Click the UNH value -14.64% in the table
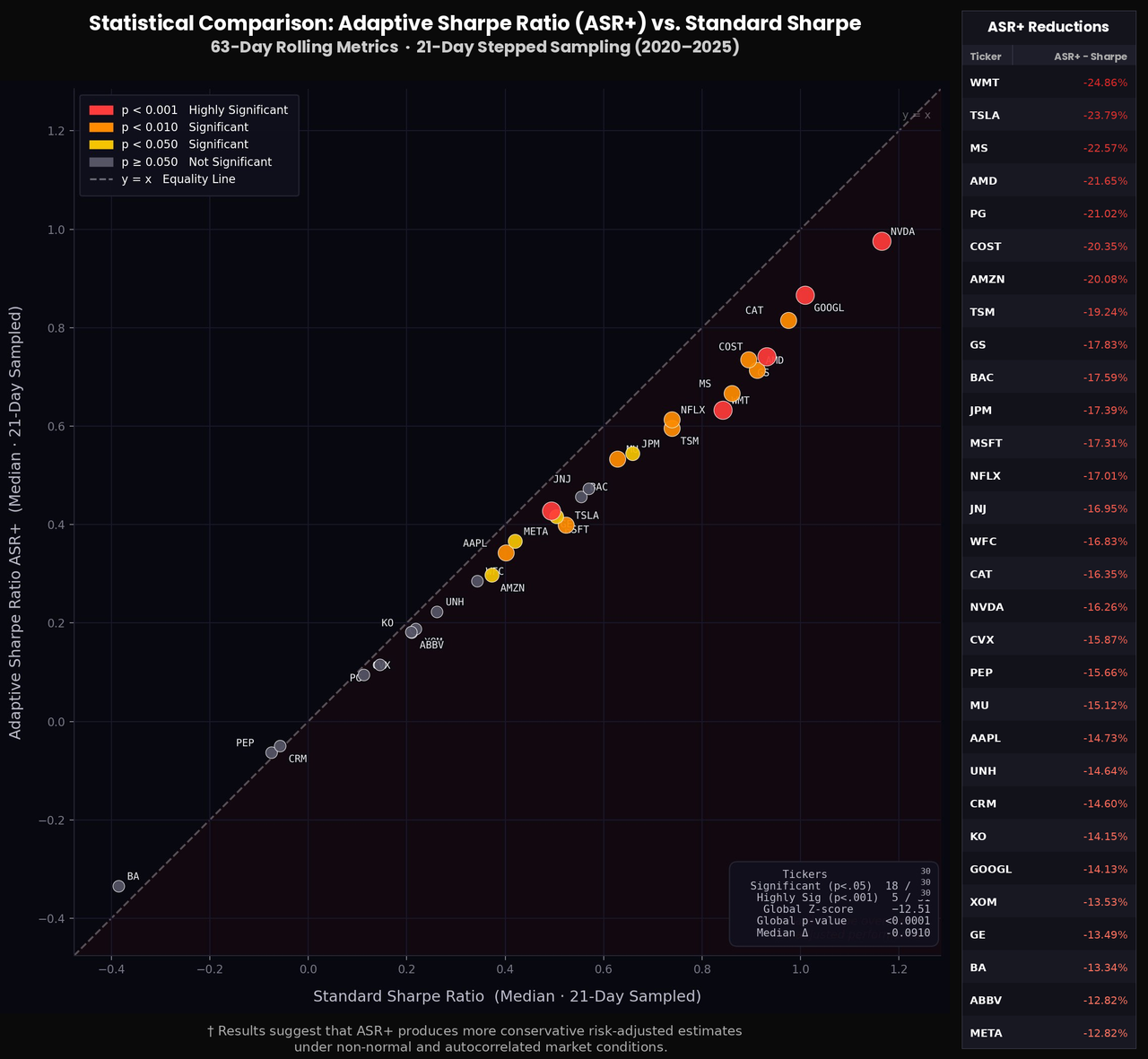 pyautogui.click(x=1105, y=770)
